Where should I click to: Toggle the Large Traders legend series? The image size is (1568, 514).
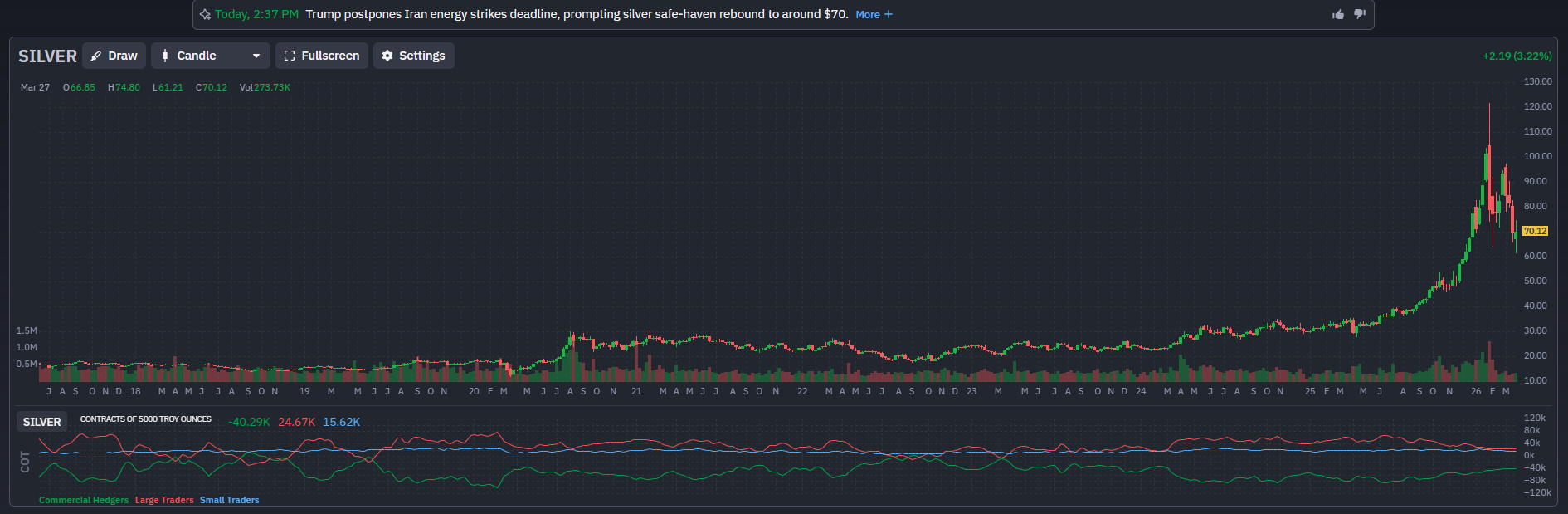[x=164, y=500]
